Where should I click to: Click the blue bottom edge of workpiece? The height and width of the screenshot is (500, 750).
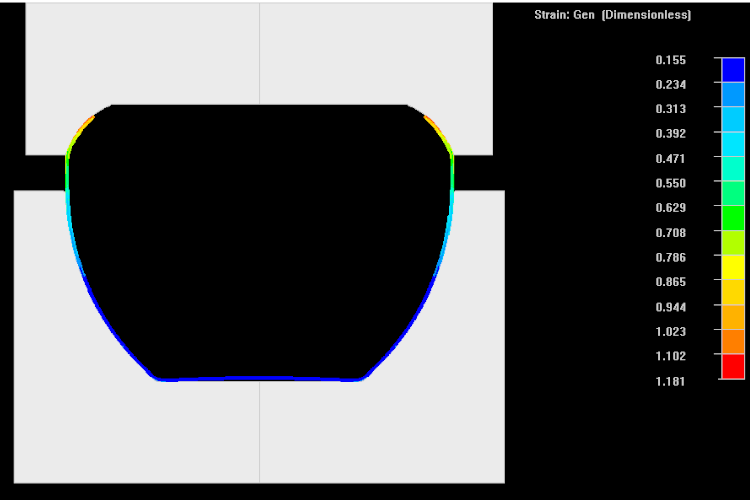[260, 378]
